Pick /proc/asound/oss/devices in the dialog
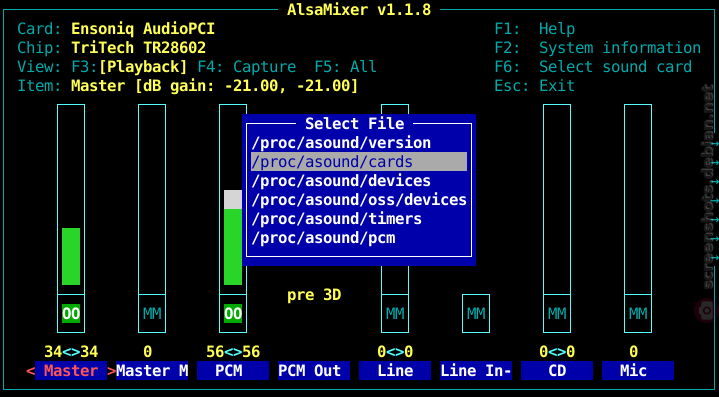The image size is (719, 397). pos(359,200)
